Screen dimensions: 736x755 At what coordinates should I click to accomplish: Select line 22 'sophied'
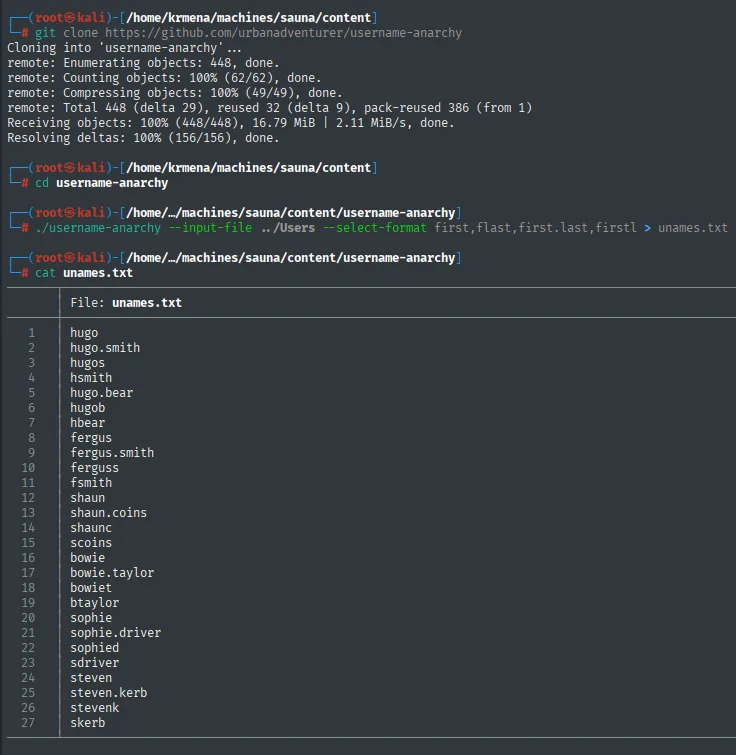(x=94, y=648)
